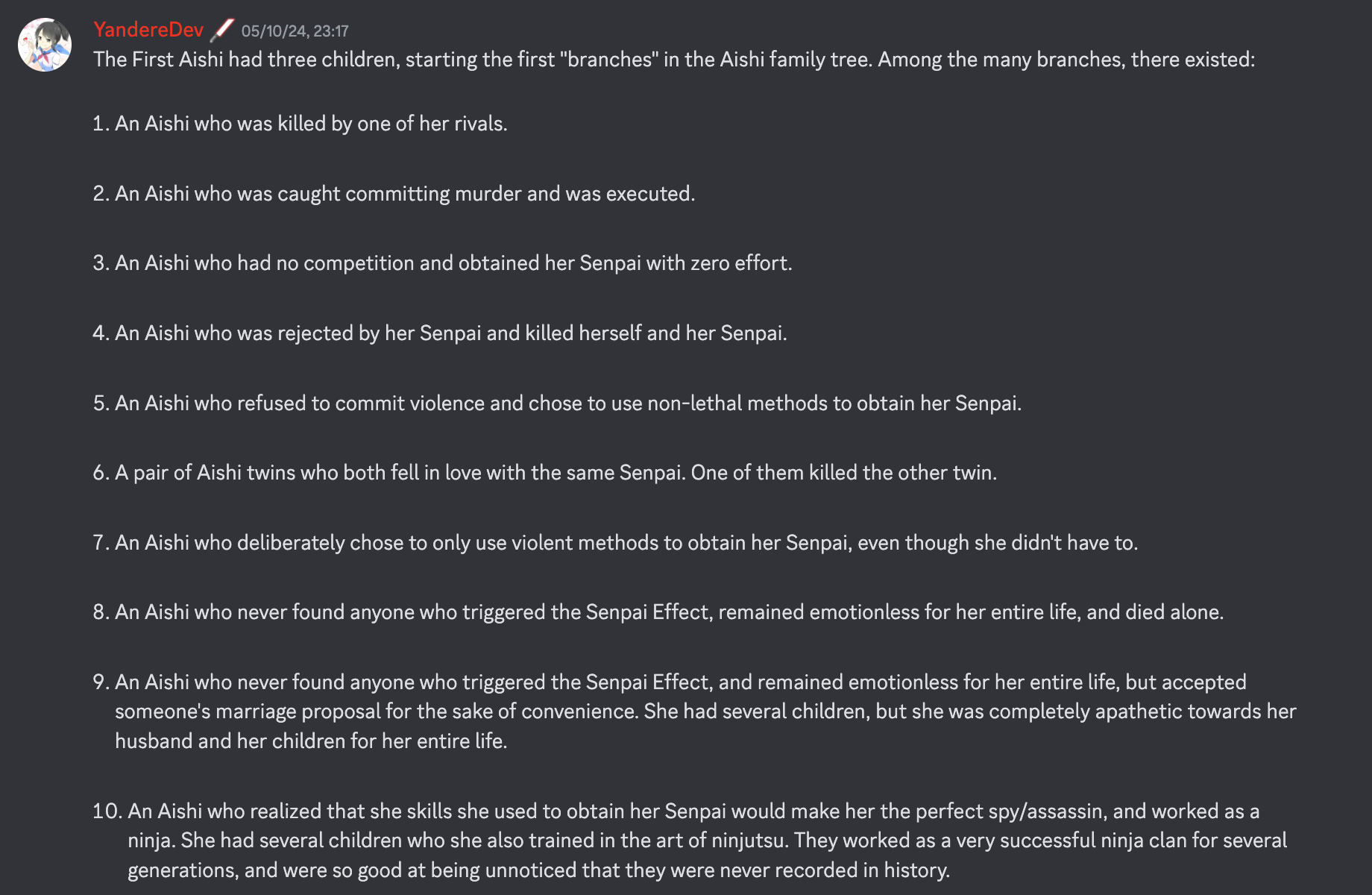Select list item 1 about the rival killing
Image resolution: width=1372 pixels, height=895 pixels.
click(x=300, y=124)
